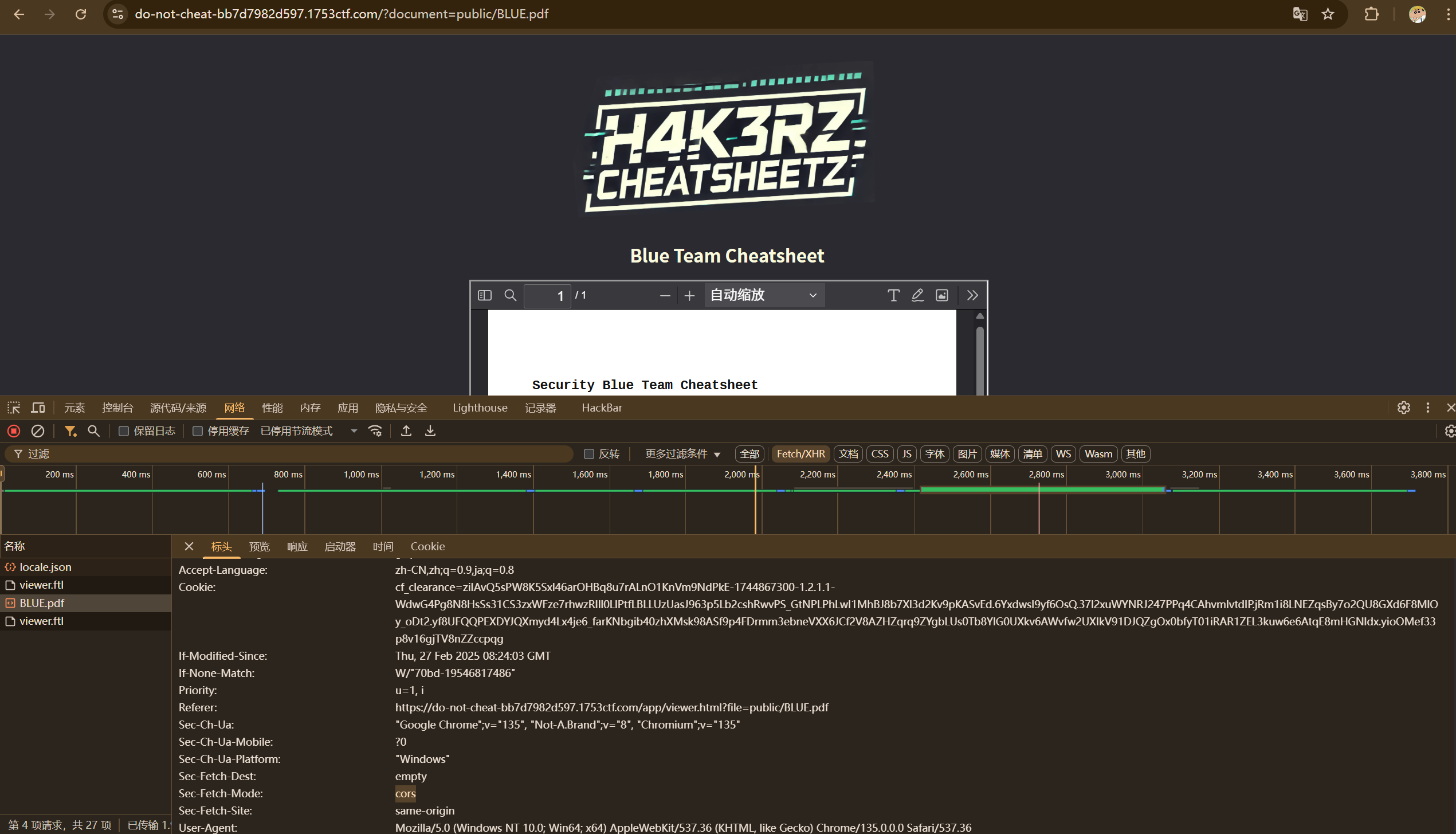The height and width of the screenshot is (834, 1456).
Task: Toggle the network filter funnel
Action: coord(70,431)
